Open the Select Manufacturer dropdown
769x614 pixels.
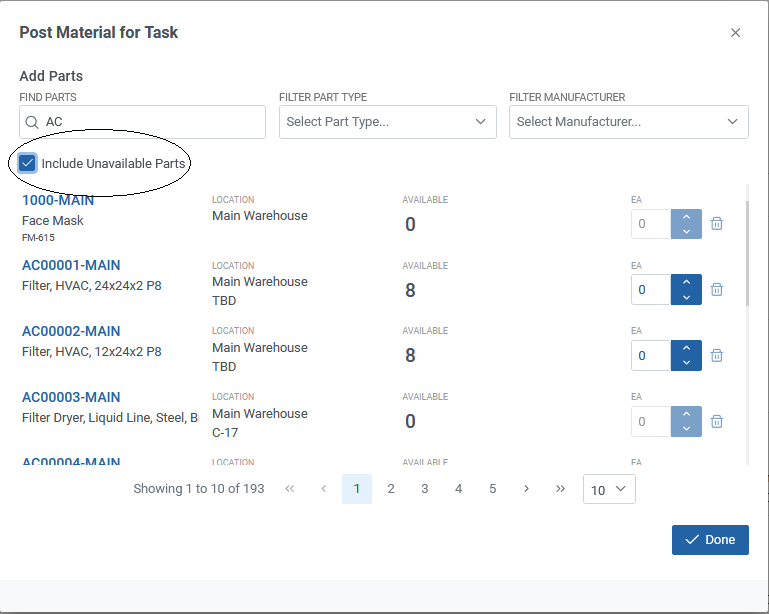[x=629, y=122]
